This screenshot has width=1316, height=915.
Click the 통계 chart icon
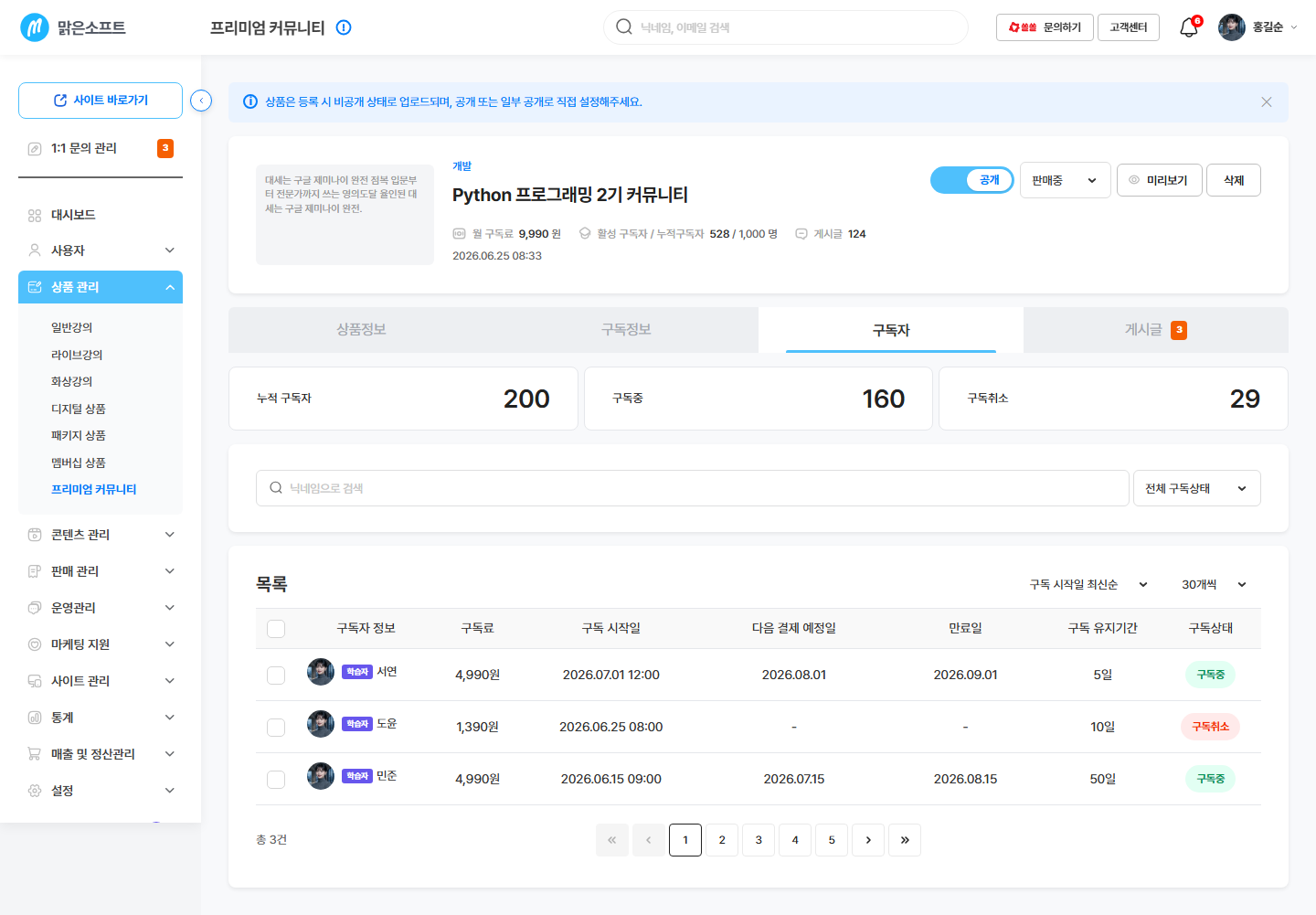[35, 718]
